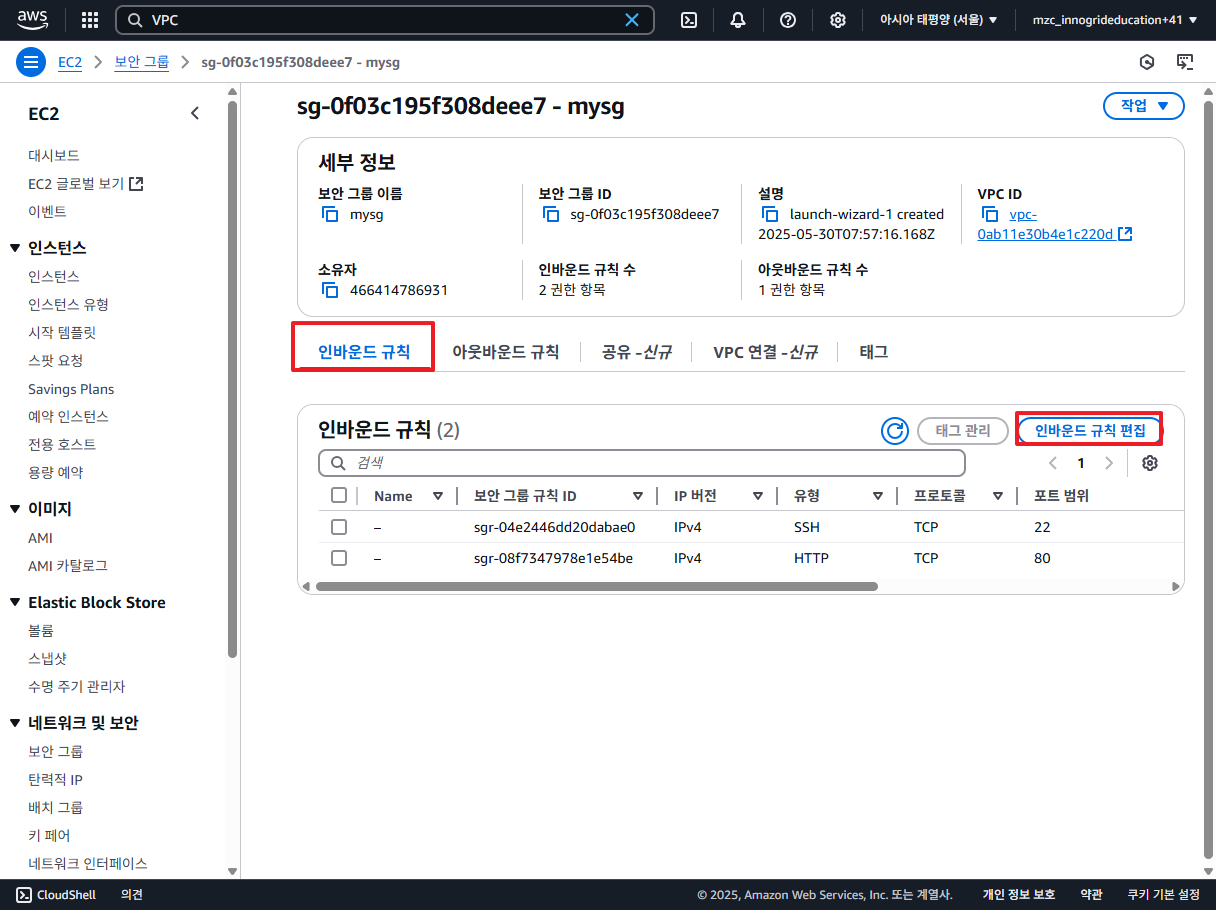This screenshot has width=1216, height=910.
Task: Click rule ID sgr-04e2446dd20dabae0
Action: pos(554,527)
